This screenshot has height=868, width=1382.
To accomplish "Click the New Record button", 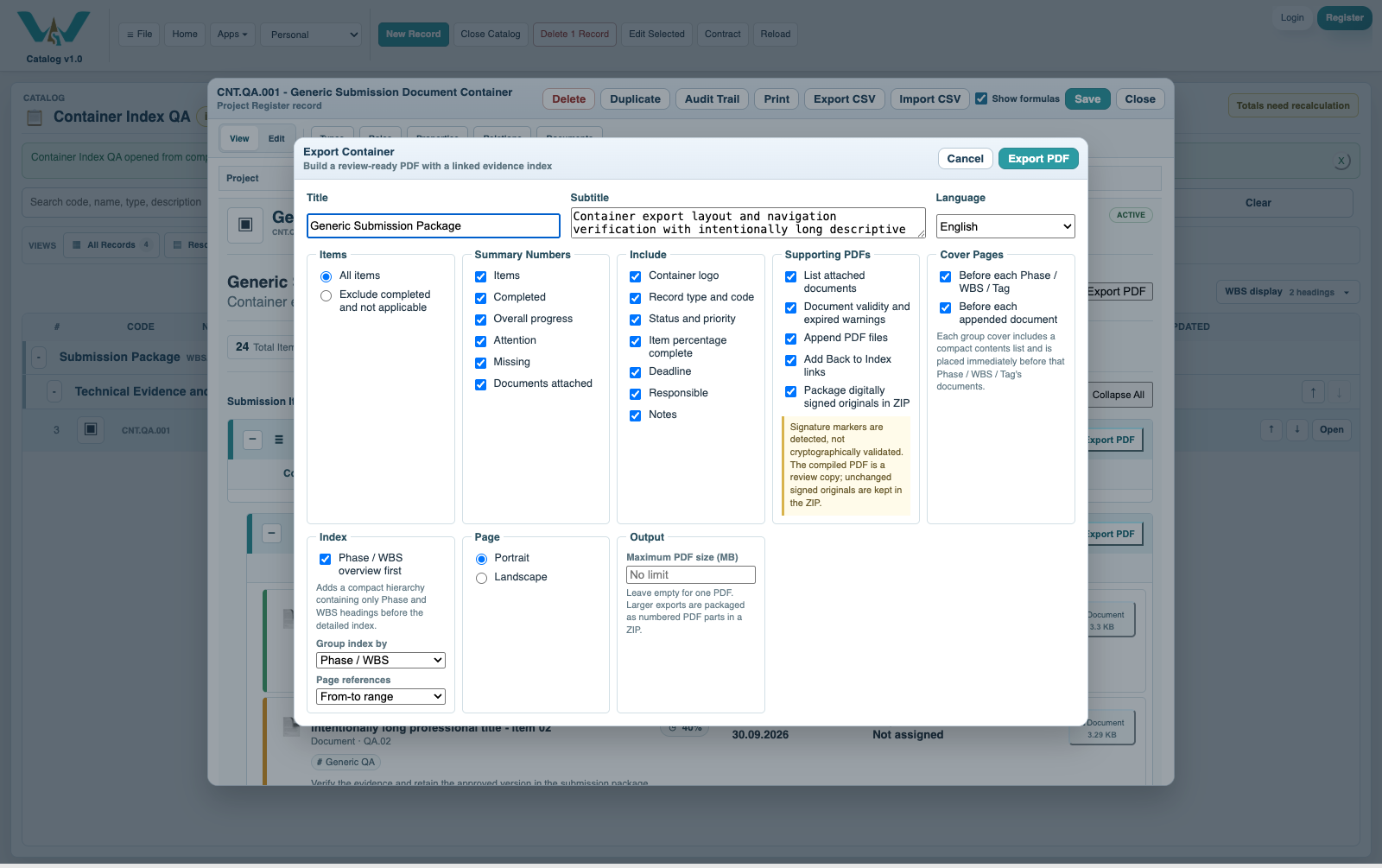I will [x=413, y=35].
